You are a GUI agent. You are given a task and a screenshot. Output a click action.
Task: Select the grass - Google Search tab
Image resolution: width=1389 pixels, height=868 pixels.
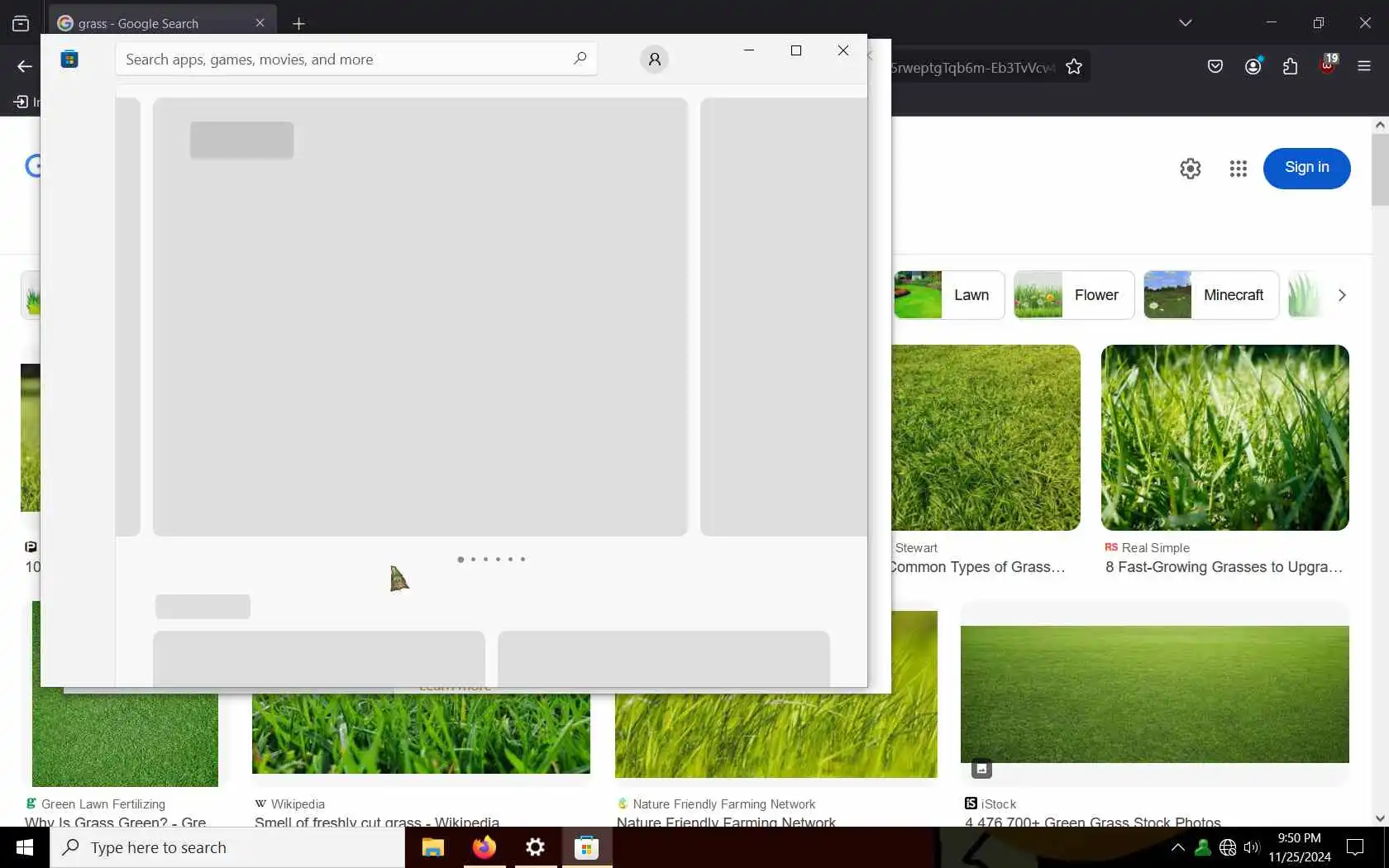tap(161, 23)
